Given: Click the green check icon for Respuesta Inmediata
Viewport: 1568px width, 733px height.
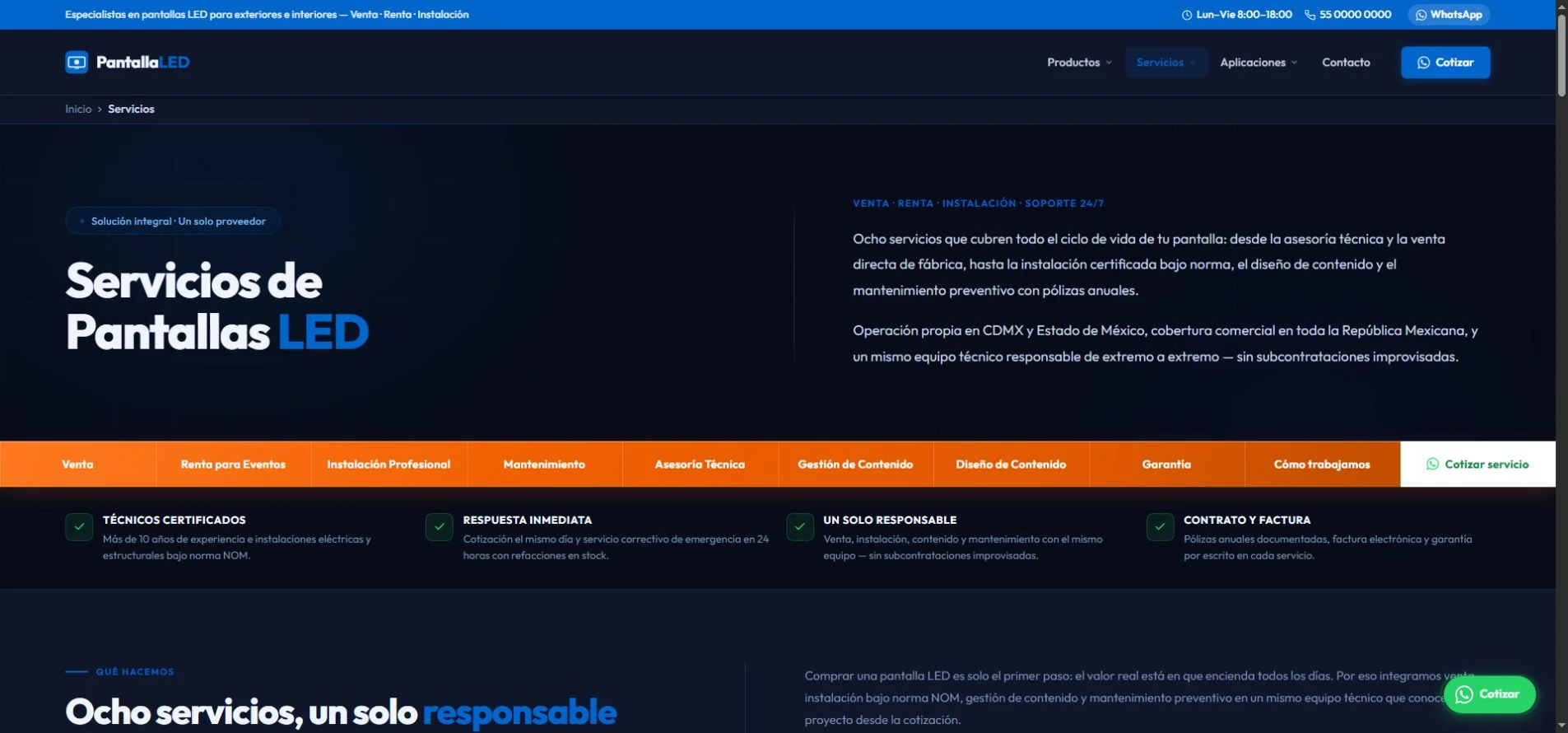Looking at the screenshot, I should pos(440,527).
